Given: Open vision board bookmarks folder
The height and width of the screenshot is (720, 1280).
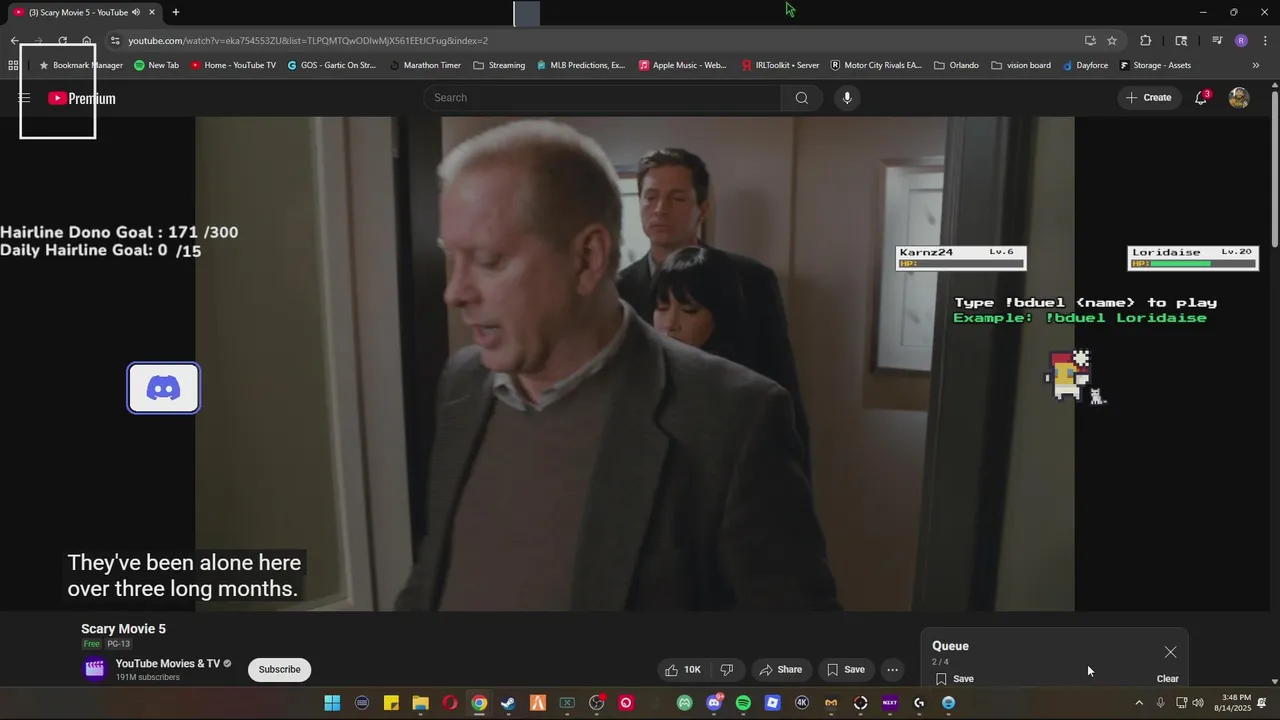Looking at the screenshot, I should pyautogui.click(x=1021, y=66).
